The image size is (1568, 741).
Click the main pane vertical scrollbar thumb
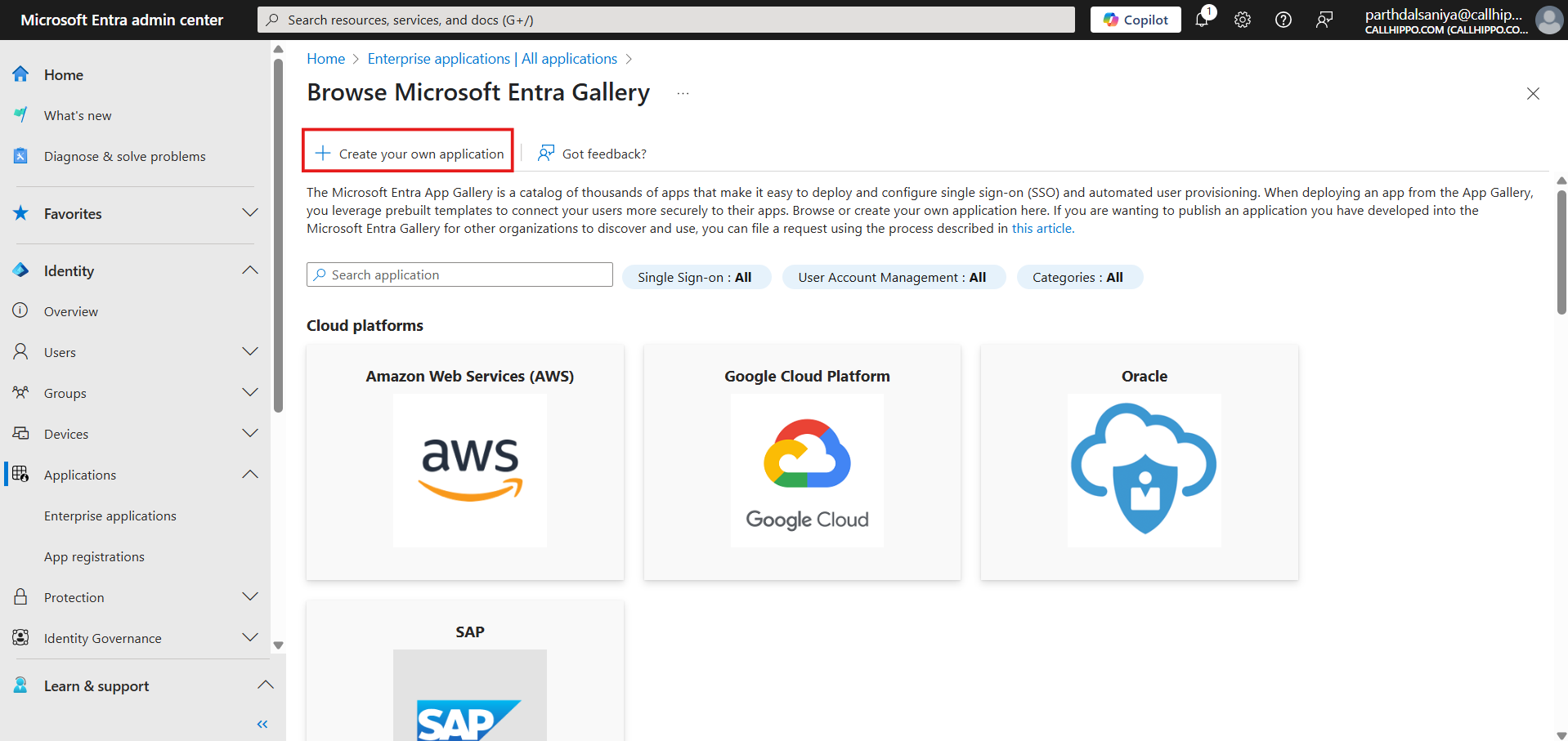[x=1561, y=252]
